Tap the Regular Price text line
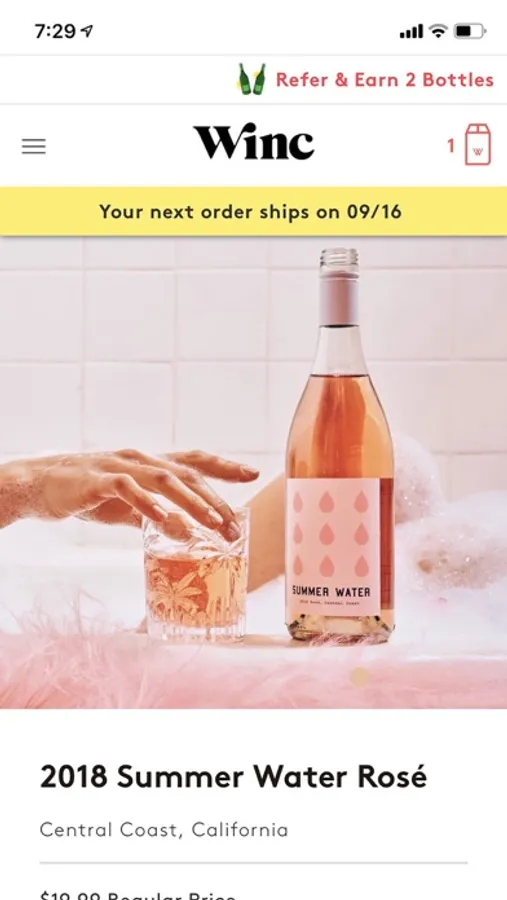Image resolution: width=507 pixels, height=900 pixels. (x=138, y=895)
